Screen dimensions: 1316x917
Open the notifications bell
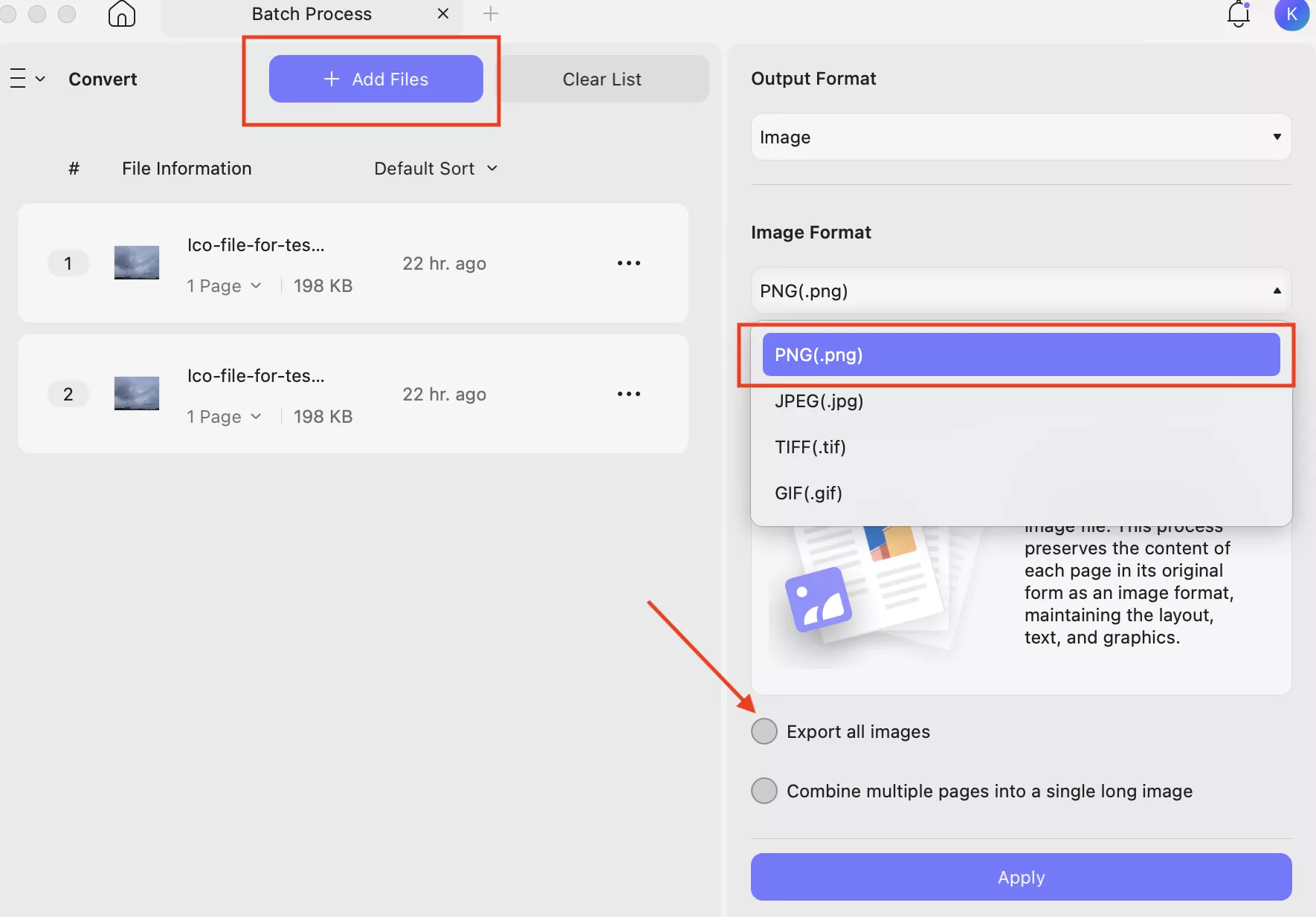[x=1238, y=14]
